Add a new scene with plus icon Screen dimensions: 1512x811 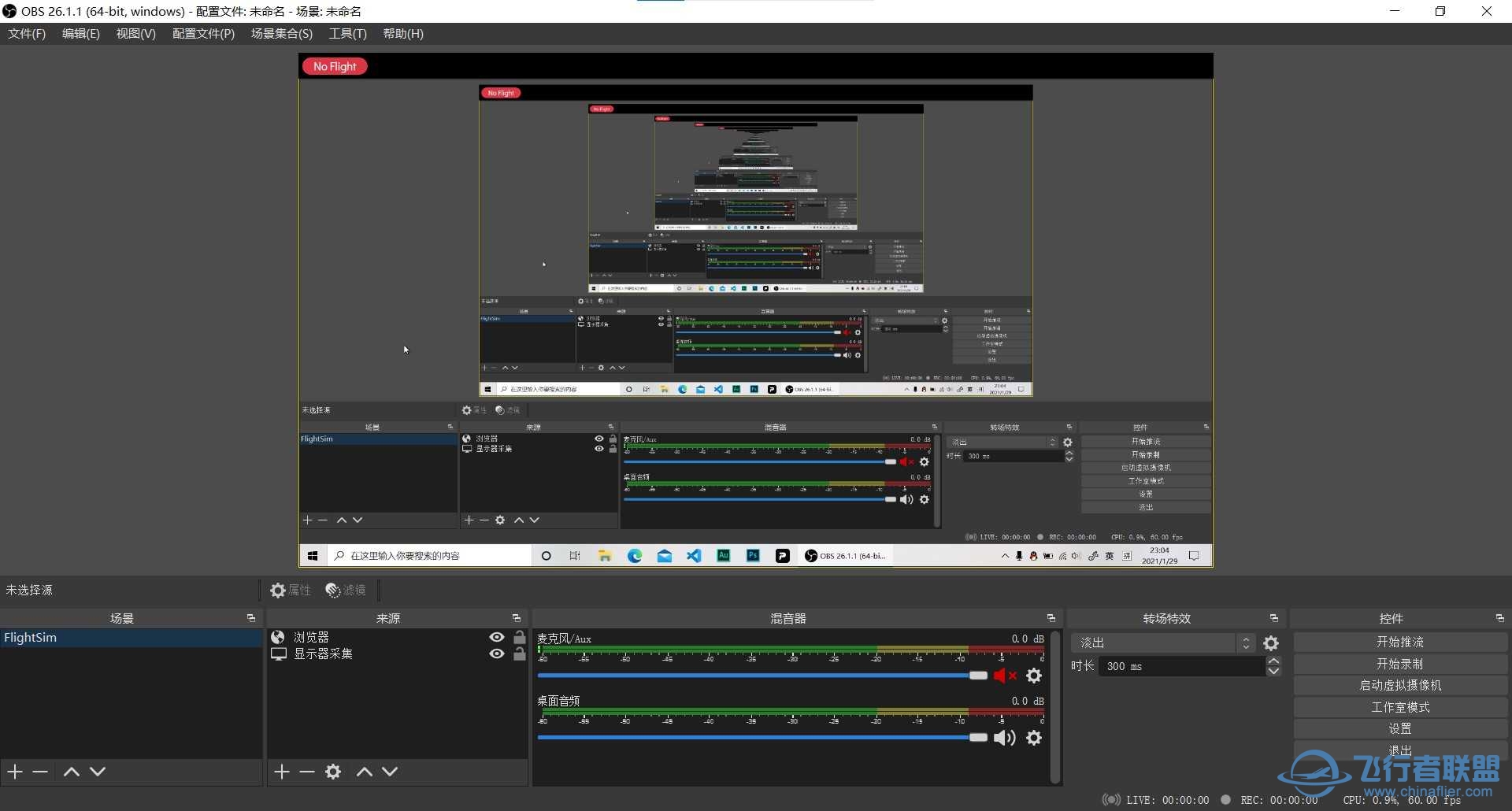click(x=15, y=772)
